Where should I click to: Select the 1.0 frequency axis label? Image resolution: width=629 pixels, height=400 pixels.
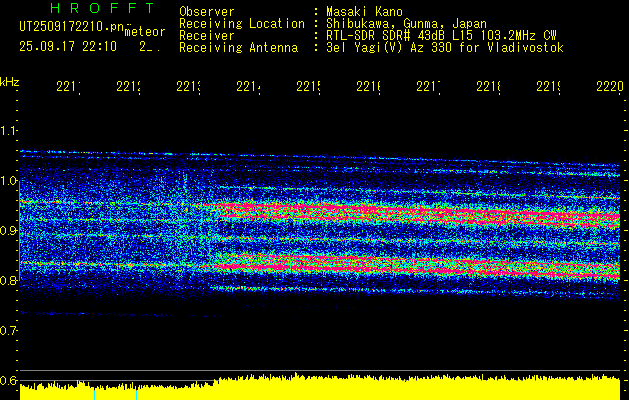tap(8, 181)
